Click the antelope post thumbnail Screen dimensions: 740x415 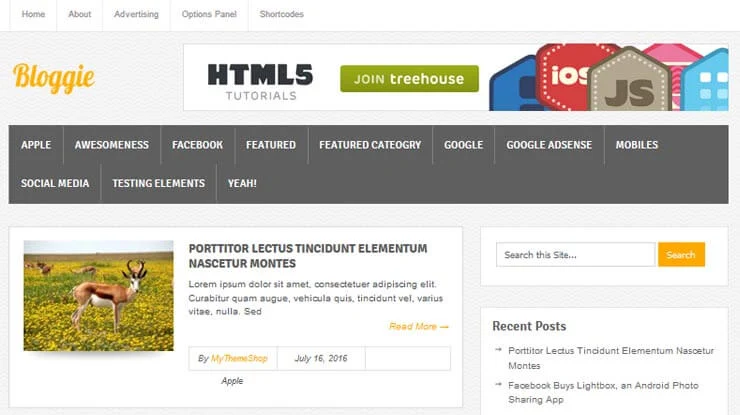[99, 296]
